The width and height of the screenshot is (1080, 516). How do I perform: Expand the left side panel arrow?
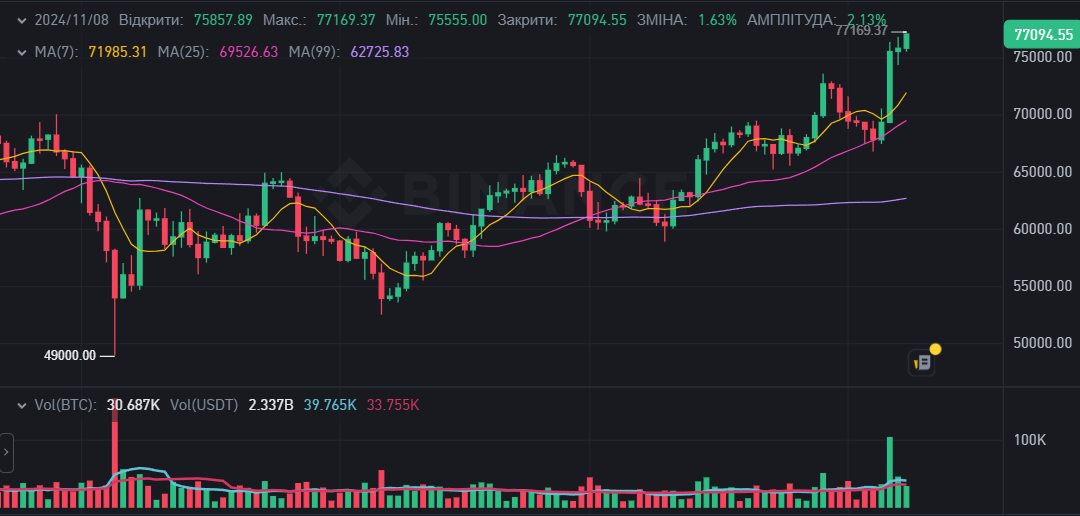[x=6, y=452]
